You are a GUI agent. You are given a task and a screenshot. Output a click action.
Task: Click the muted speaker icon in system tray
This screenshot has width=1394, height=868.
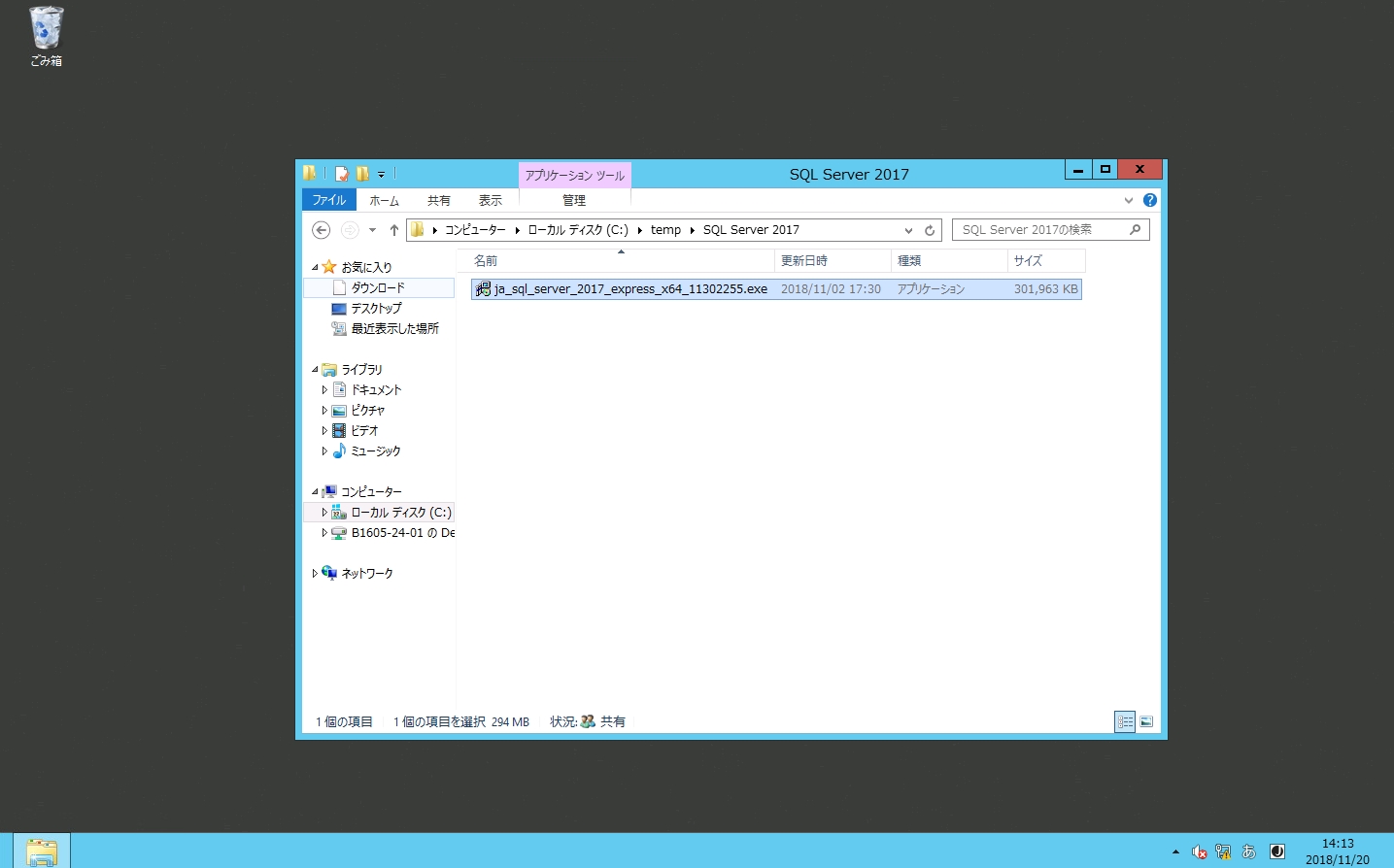(1199, 851)
